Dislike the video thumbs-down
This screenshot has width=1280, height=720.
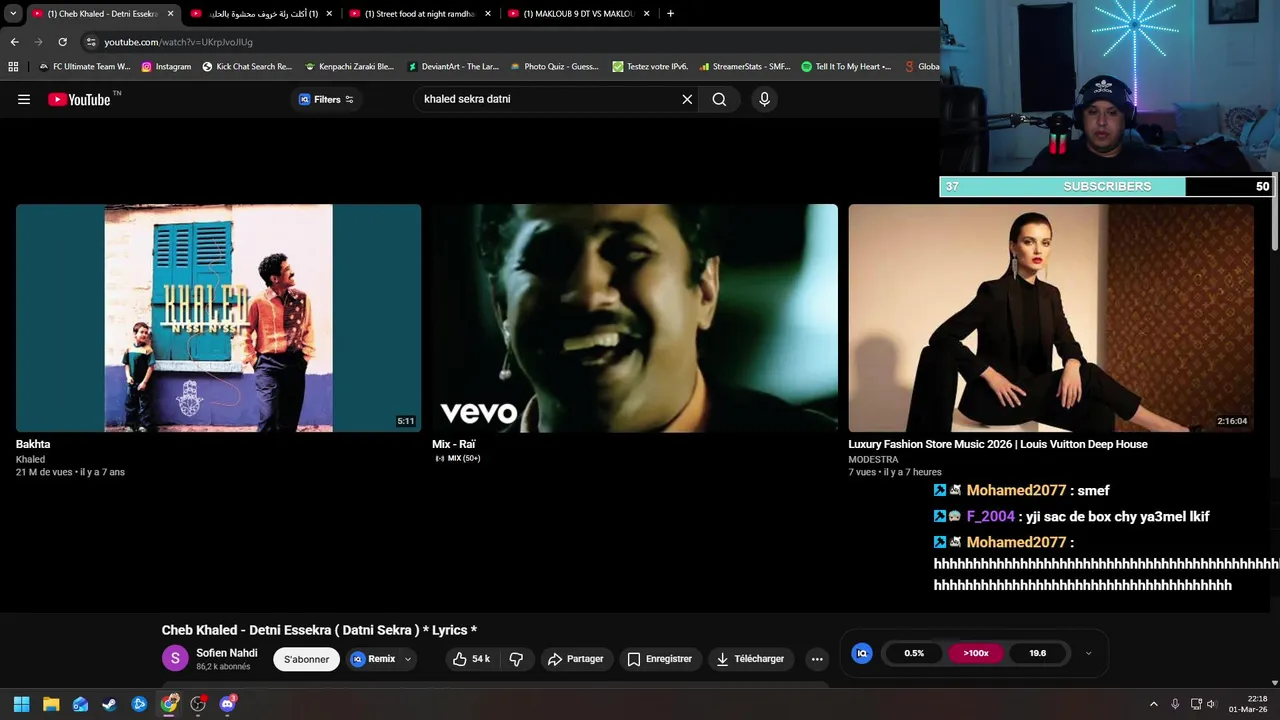click(x=517, y=659)
